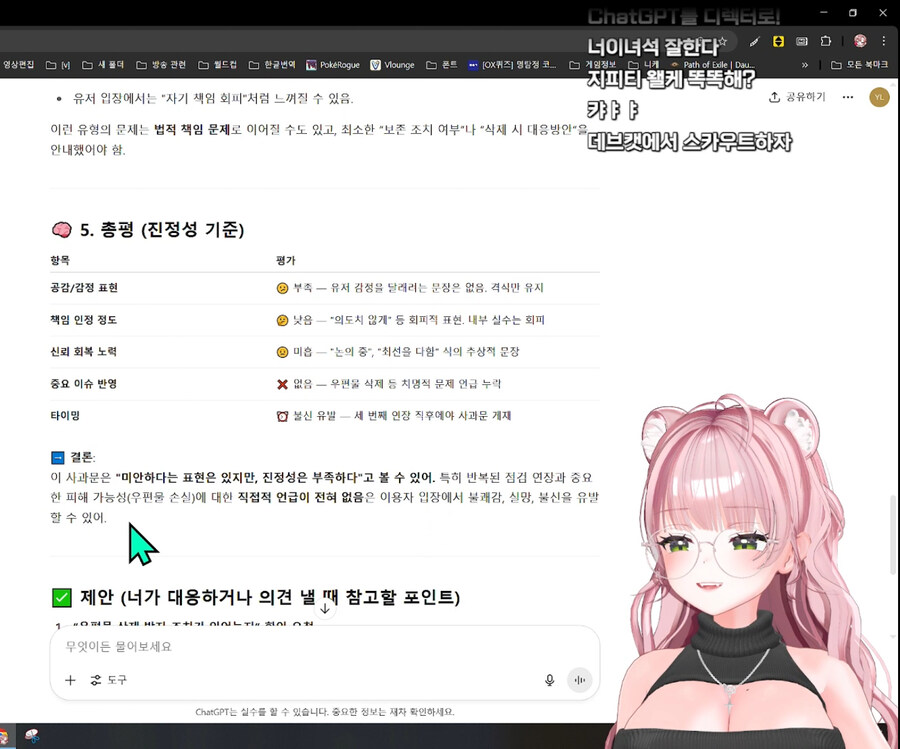Focus the 무엇이든 물어보세요 message input
The width and height of the screenshot is (900, 749).
coord(324,647)
